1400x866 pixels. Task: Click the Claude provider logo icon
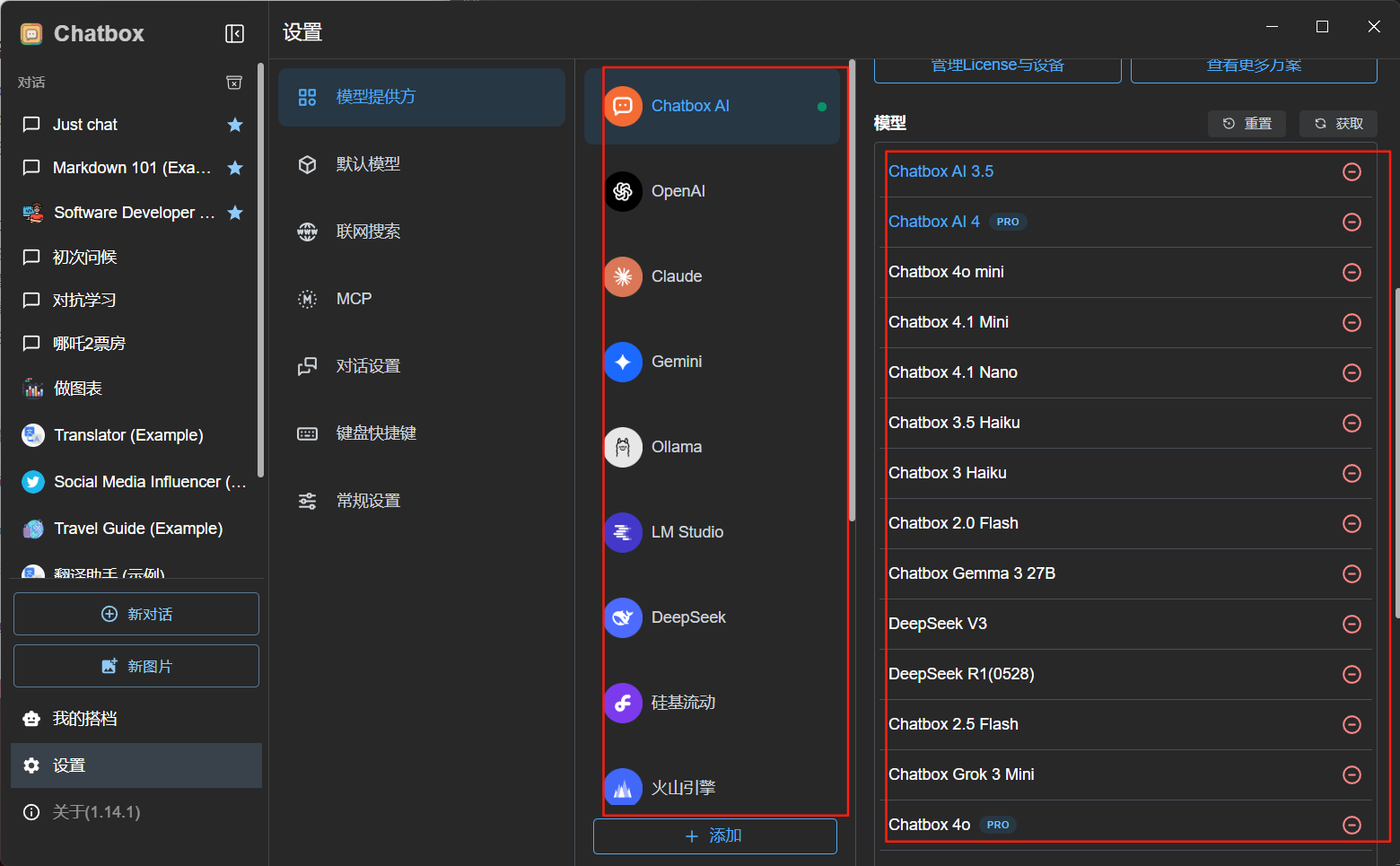[x=623, y=276]
